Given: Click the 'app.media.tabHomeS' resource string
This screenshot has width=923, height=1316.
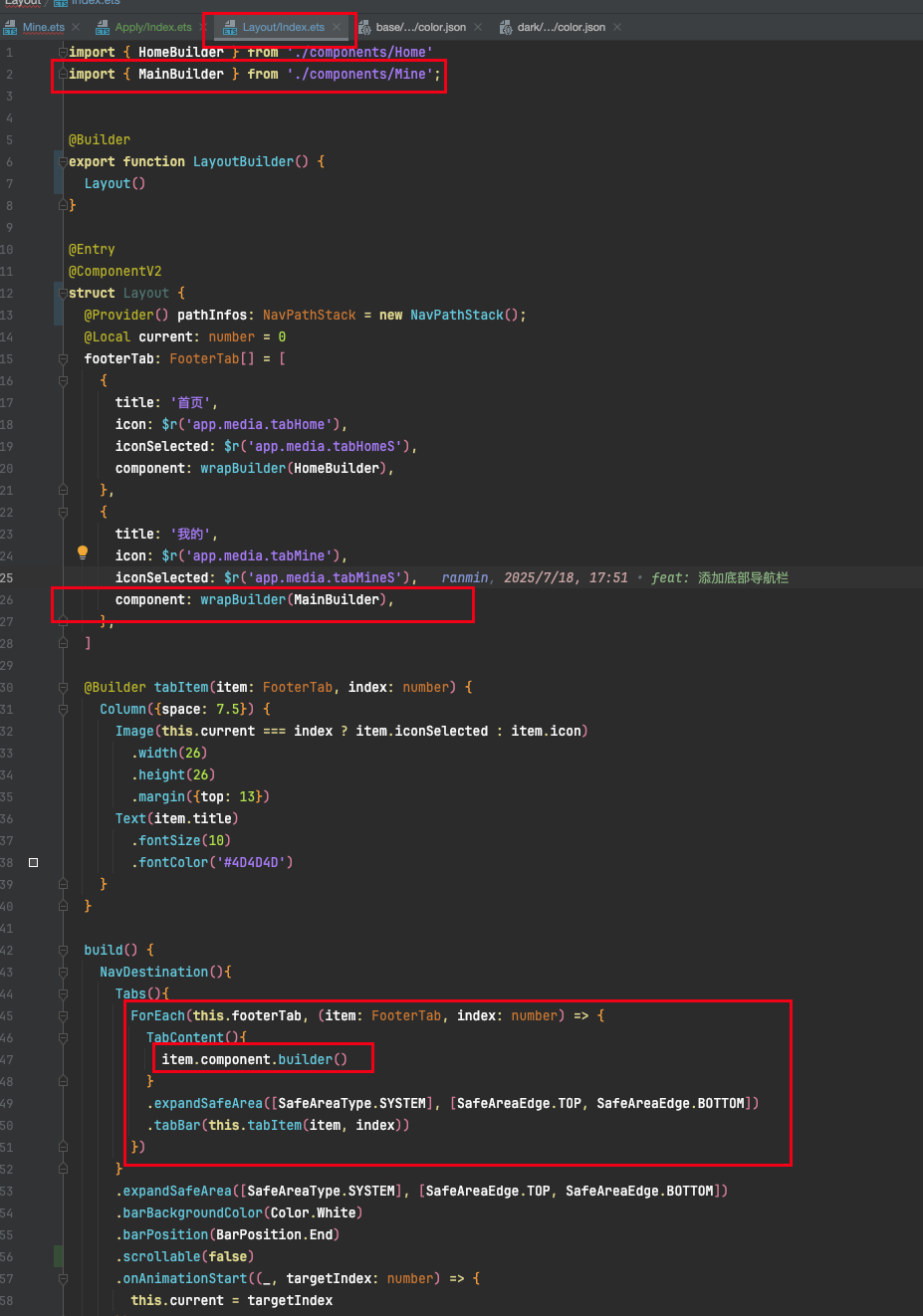Looking at the screenshot, I should (x=325, y=446).
